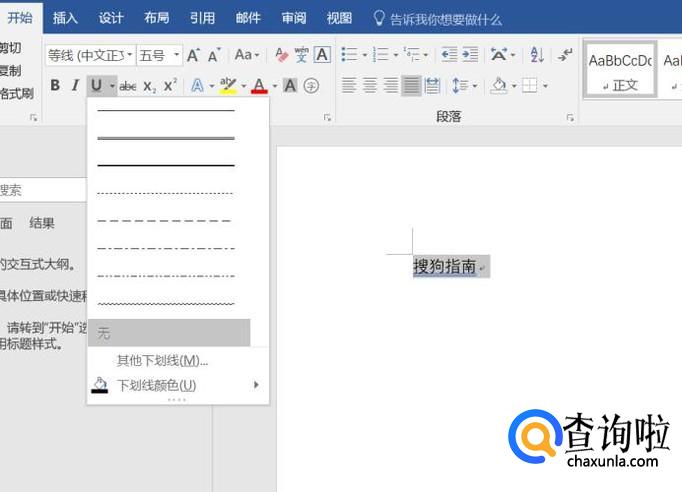Open line spacing options
682x492 pixels.
[460, 85]
